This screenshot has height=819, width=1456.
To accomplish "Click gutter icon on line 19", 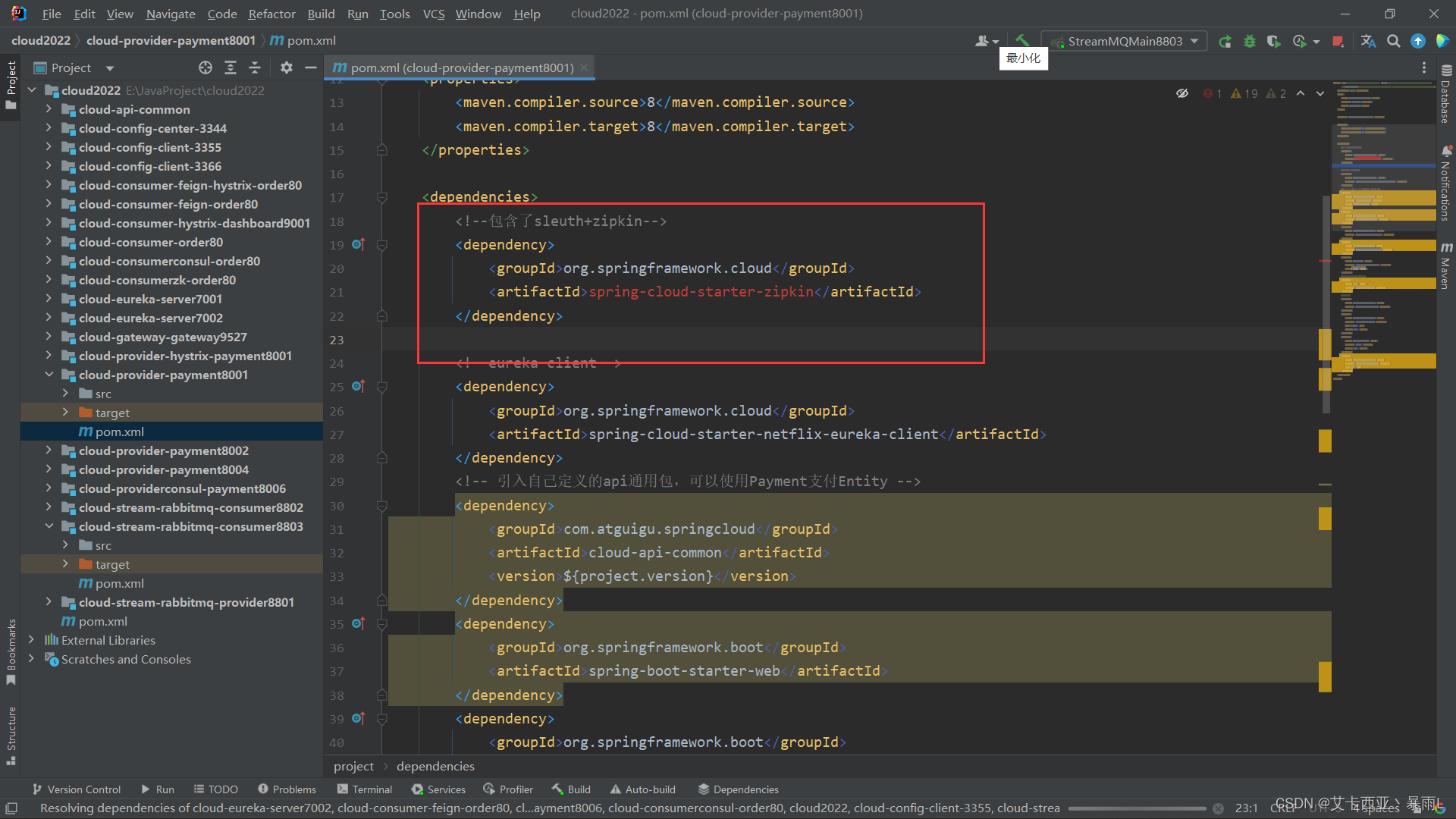I will 359,244.
